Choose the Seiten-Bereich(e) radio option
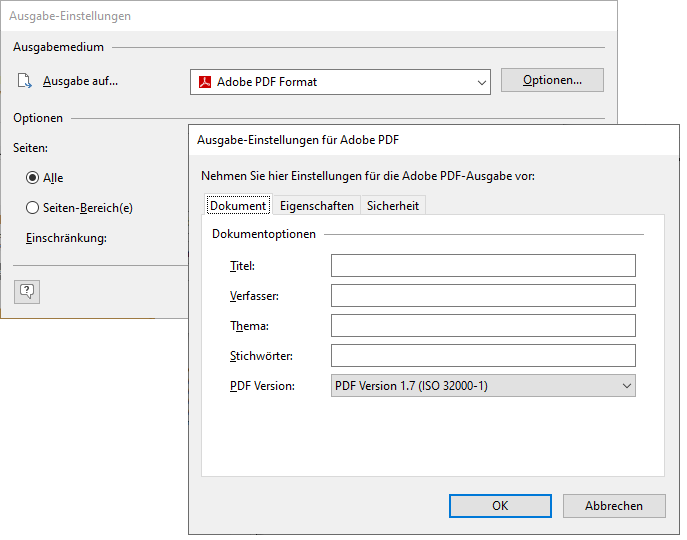This screenshot has width=687, height=540. coord(33,208)
